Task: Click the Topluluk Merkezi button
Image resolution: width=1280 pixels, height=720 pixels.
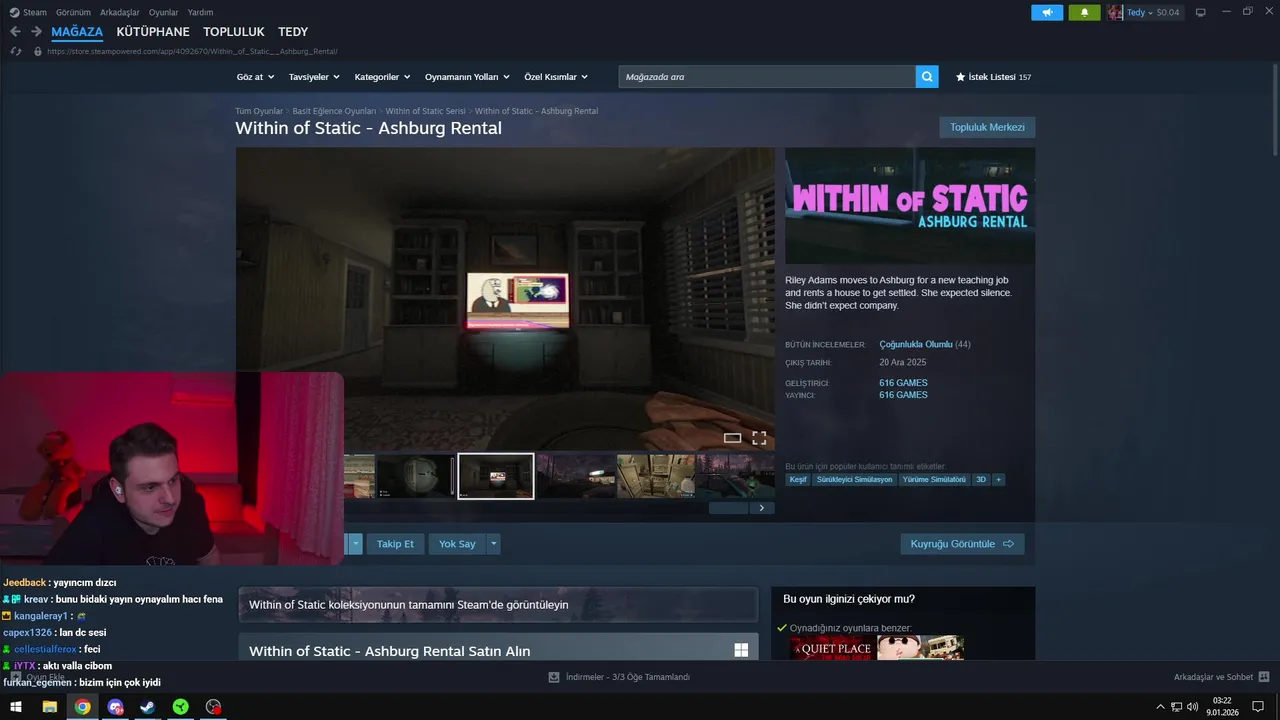Action: click(987, 127)
